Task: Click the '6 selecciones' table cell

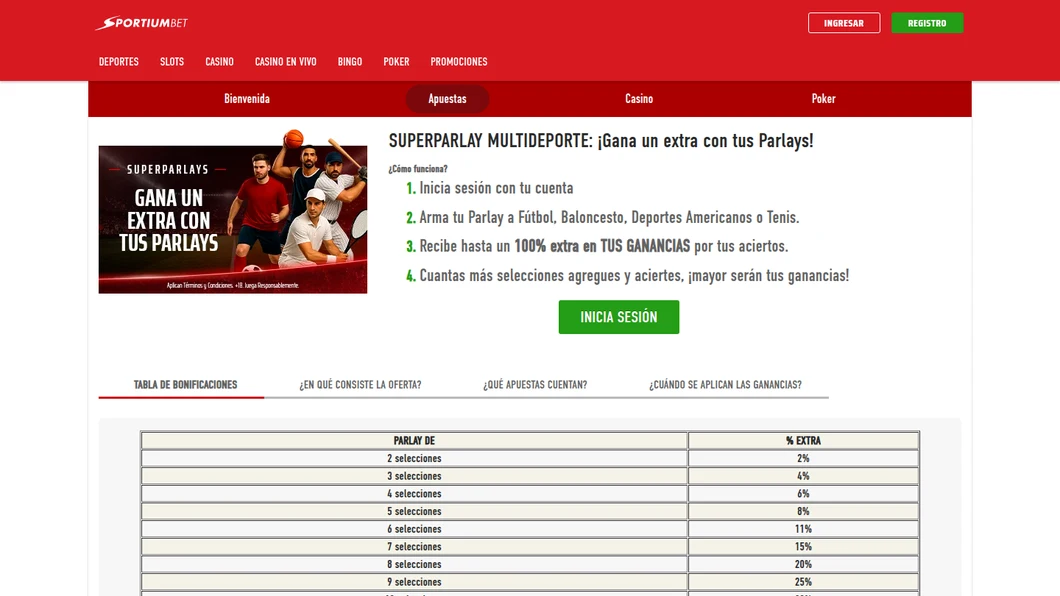Action: [414, 528]
